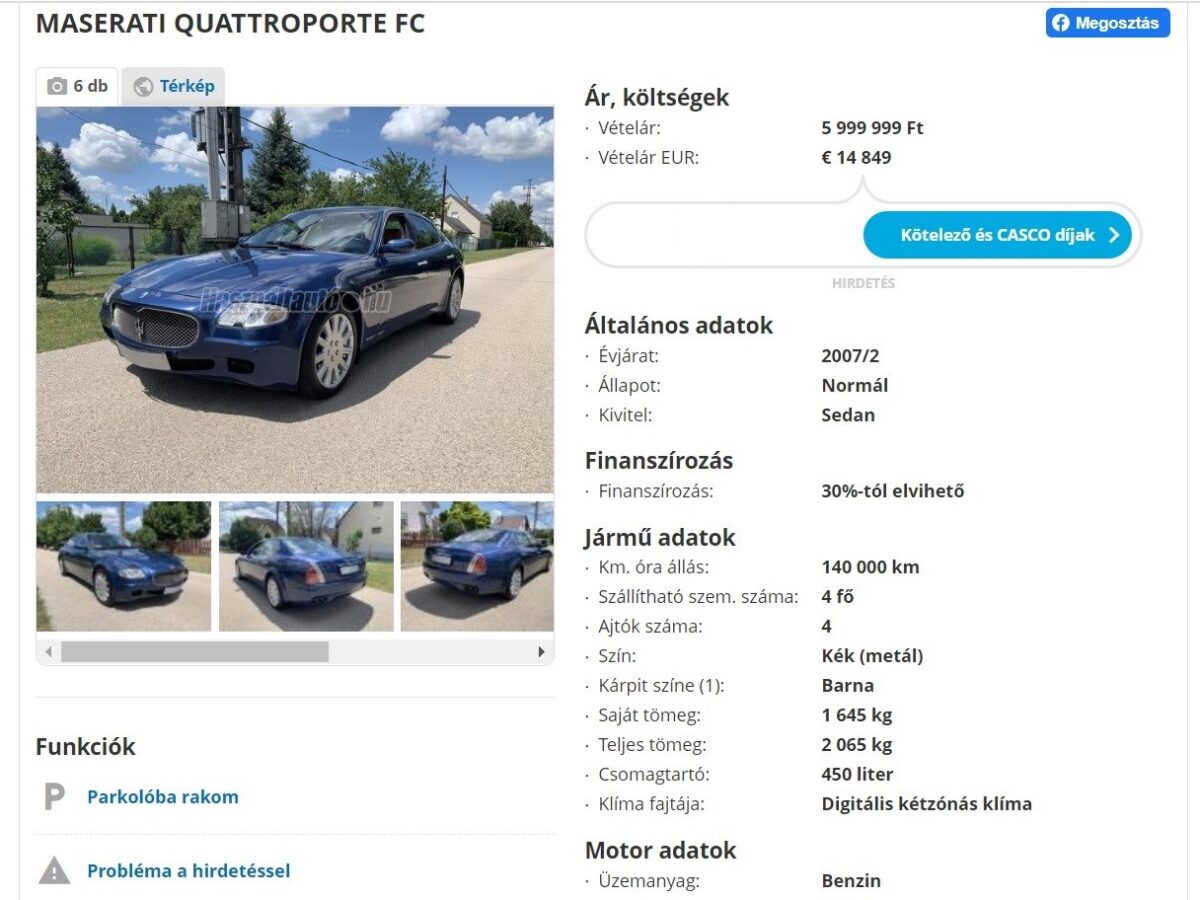1200x900 pixels.
Task: Click the gallery scroll right arrow
Action: (x=542, y=652)
